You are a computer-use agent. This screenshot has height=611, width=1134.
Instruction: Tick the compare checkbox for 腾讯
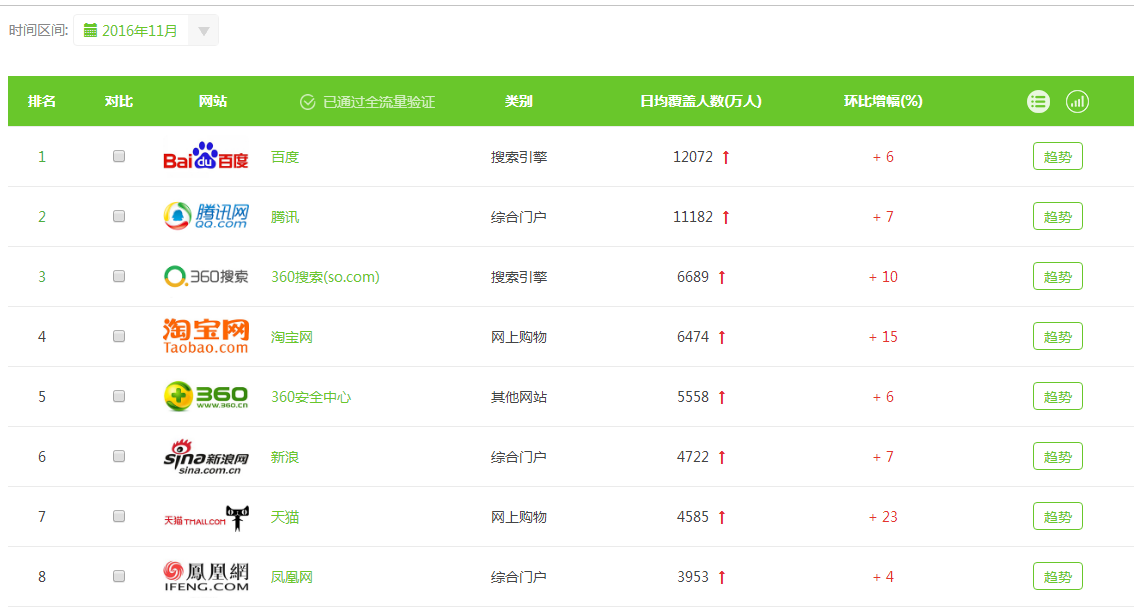coord(119,216)
